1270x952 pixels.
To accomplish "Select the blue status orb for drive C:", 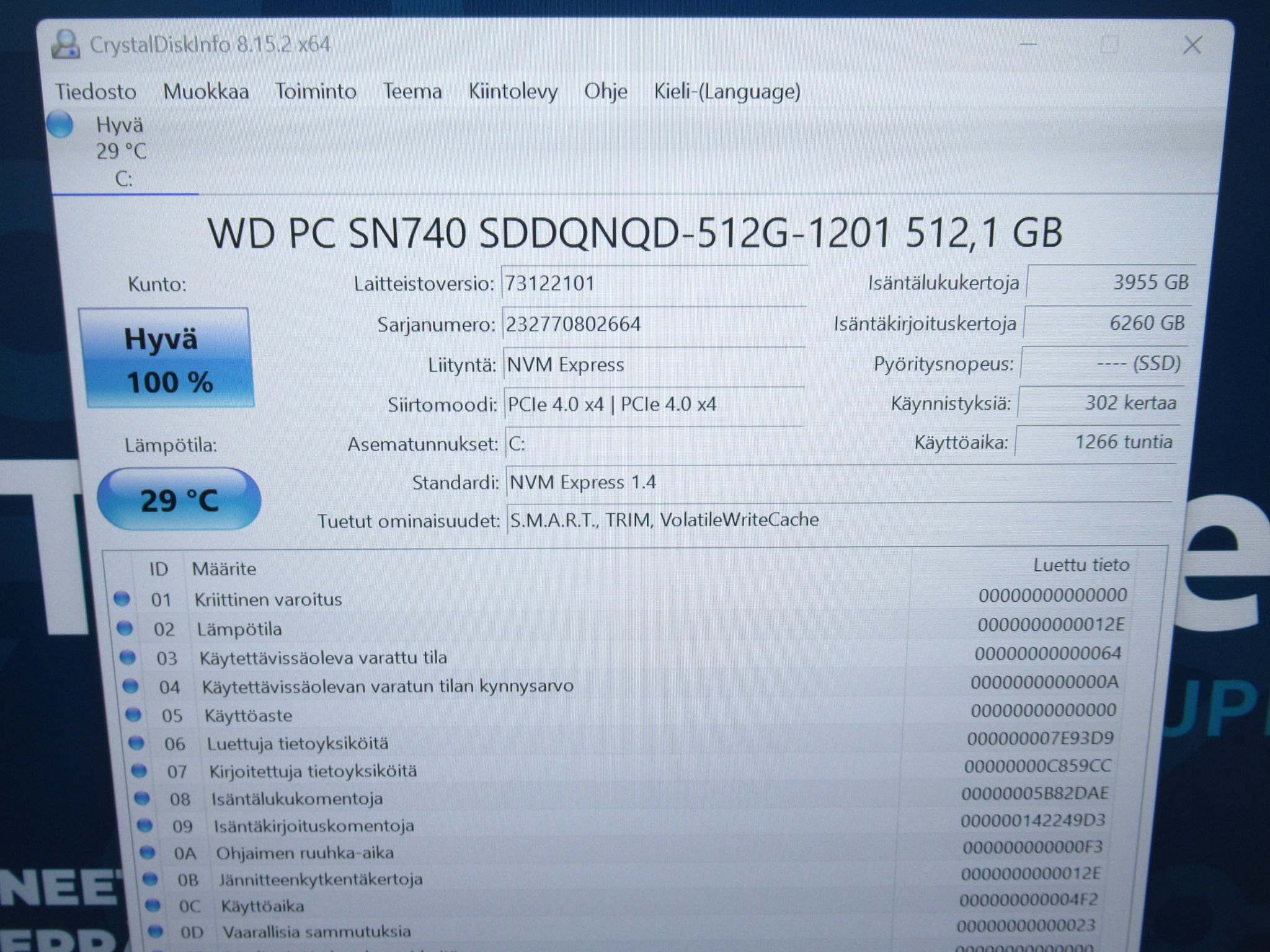I will point(61,124).
